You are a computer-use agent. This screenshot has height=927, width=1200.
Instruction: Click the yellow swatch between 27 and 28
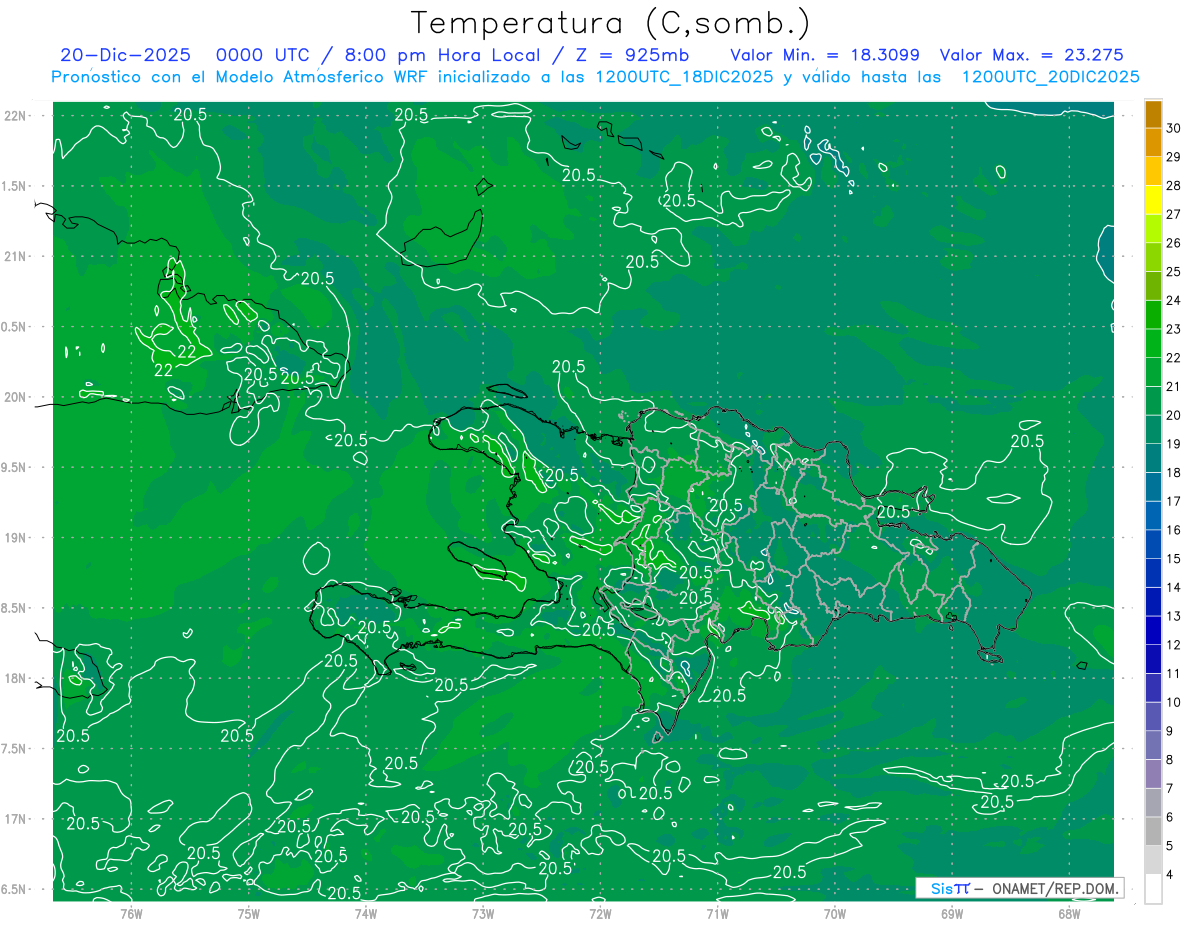(1153, 199)
